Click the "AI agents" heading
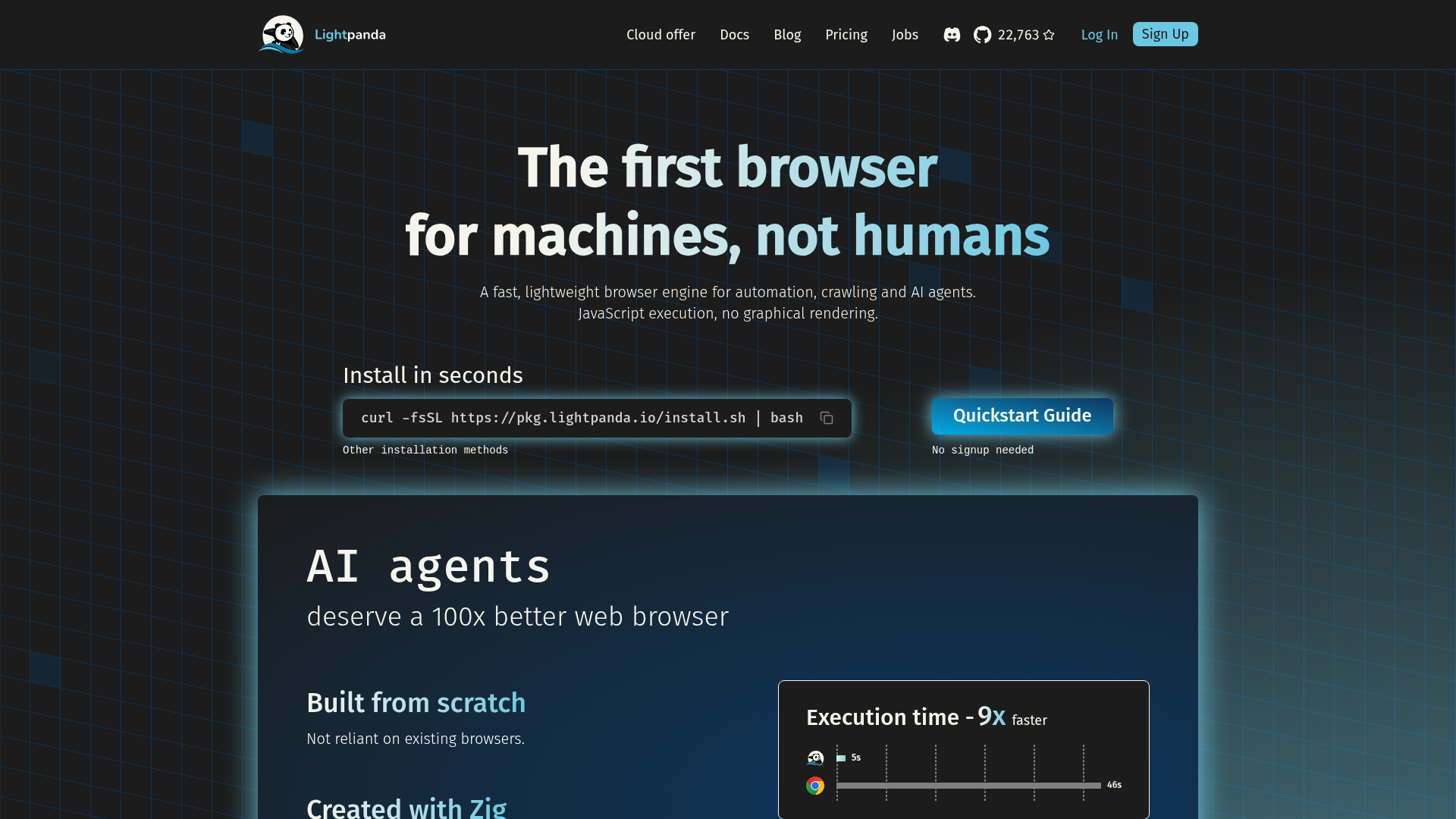Screen dimensions: 1456x819 428,566
